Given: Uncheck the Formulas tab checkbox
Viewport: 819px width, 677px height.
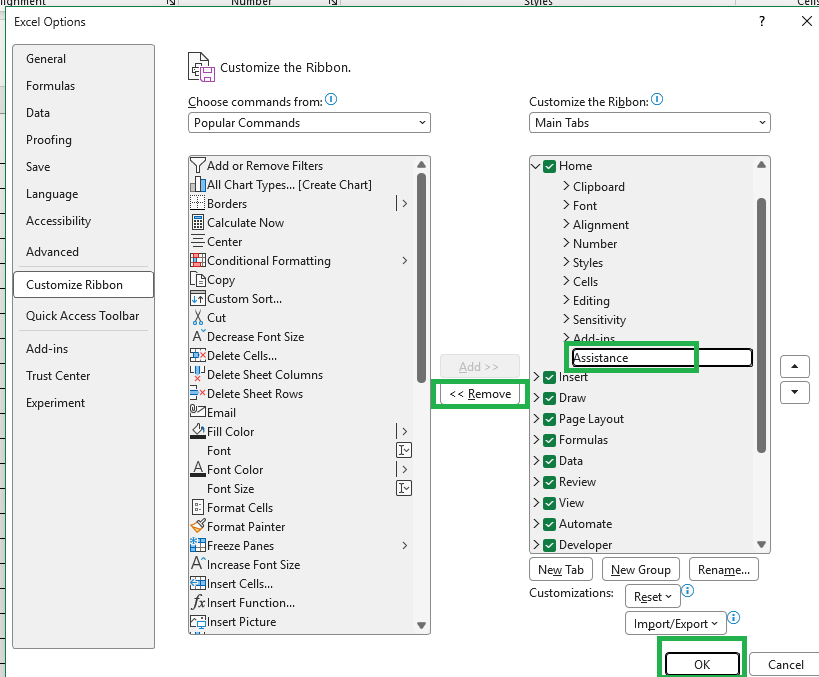Looking at the screenshot, I should click(x=549, y=440).
